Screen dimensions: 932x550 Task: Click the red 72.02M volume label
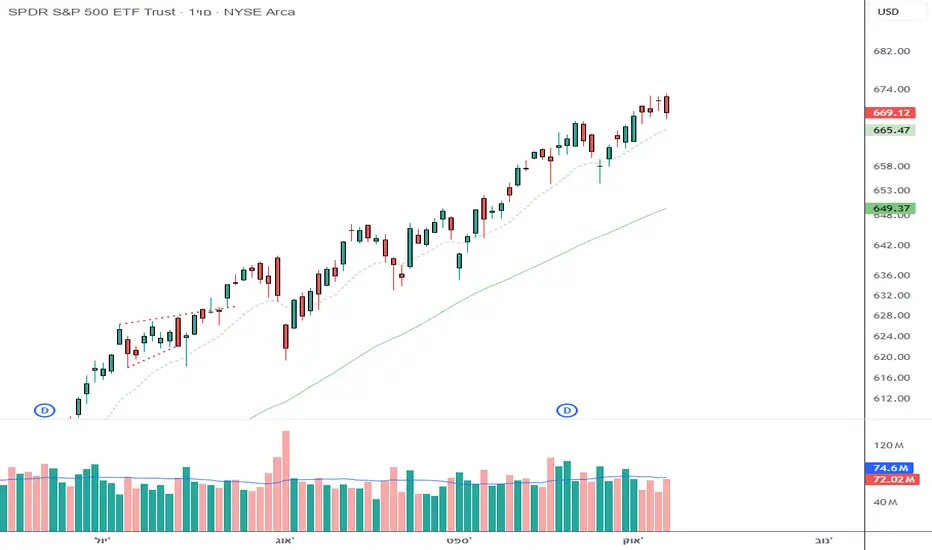(890, 480)
